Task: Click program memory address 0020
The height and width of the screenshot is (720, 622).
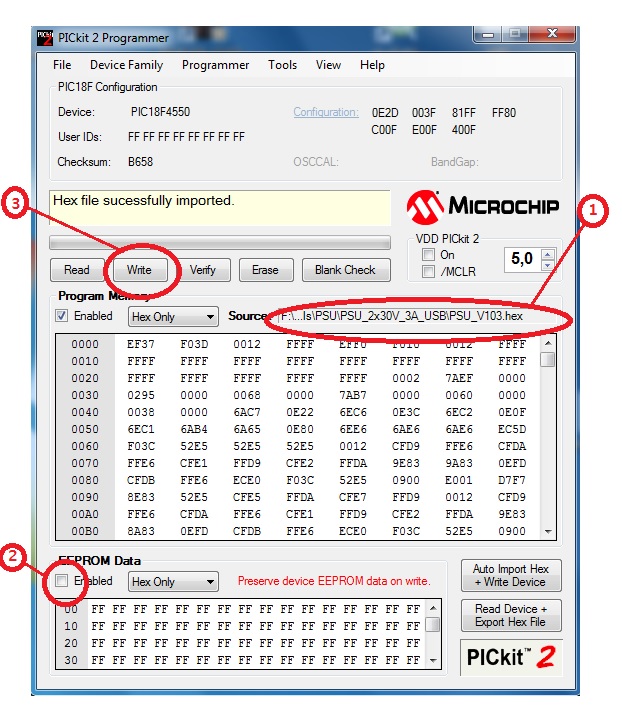Action: tap(85, 378)
